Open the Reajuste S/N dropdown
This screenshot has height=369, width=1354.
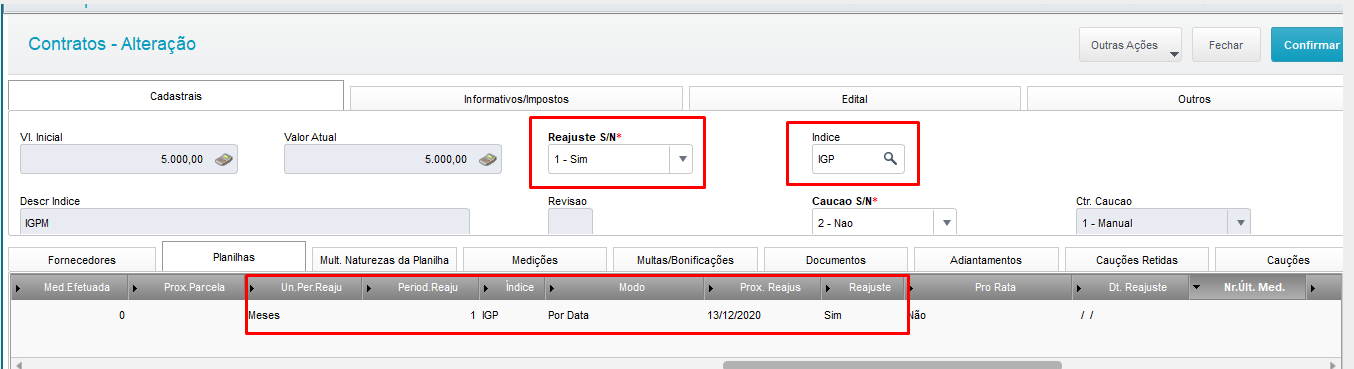click(681, 159)
